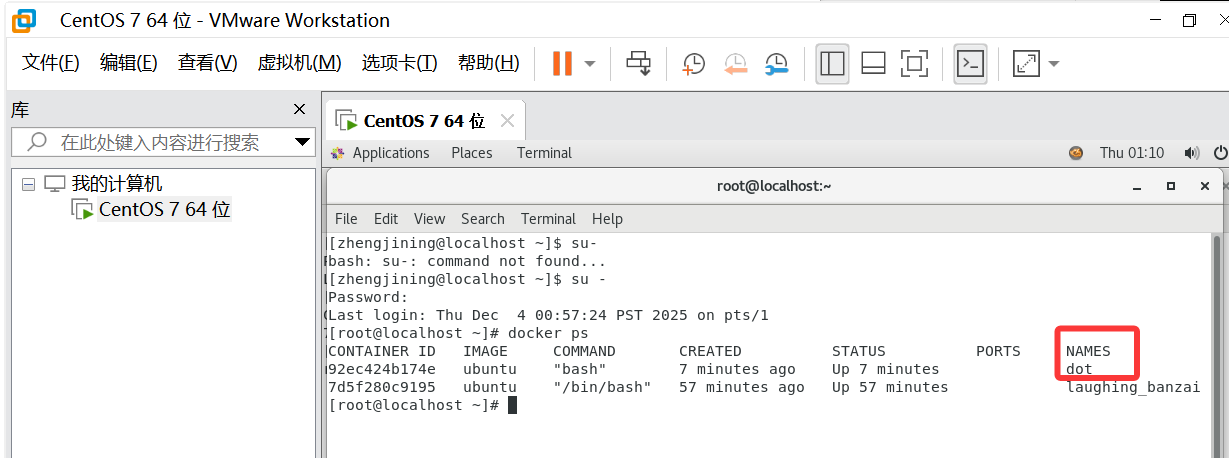Click the volume speaker icon in CentOS panel
Screen dimensions: 1229x458
click(x=1191, y=153)
